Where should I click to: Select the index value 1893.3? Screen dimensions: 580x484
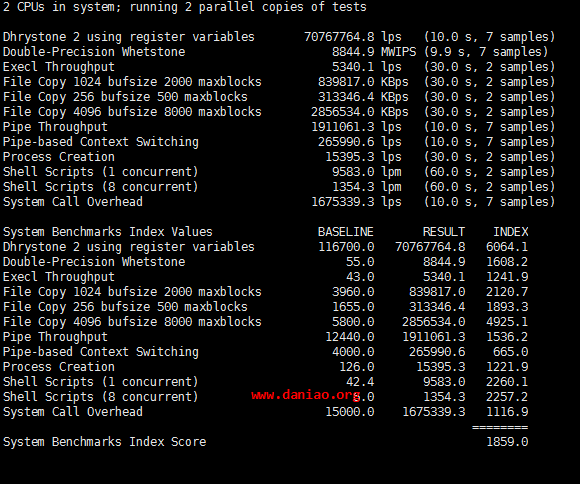pos(507,307)
